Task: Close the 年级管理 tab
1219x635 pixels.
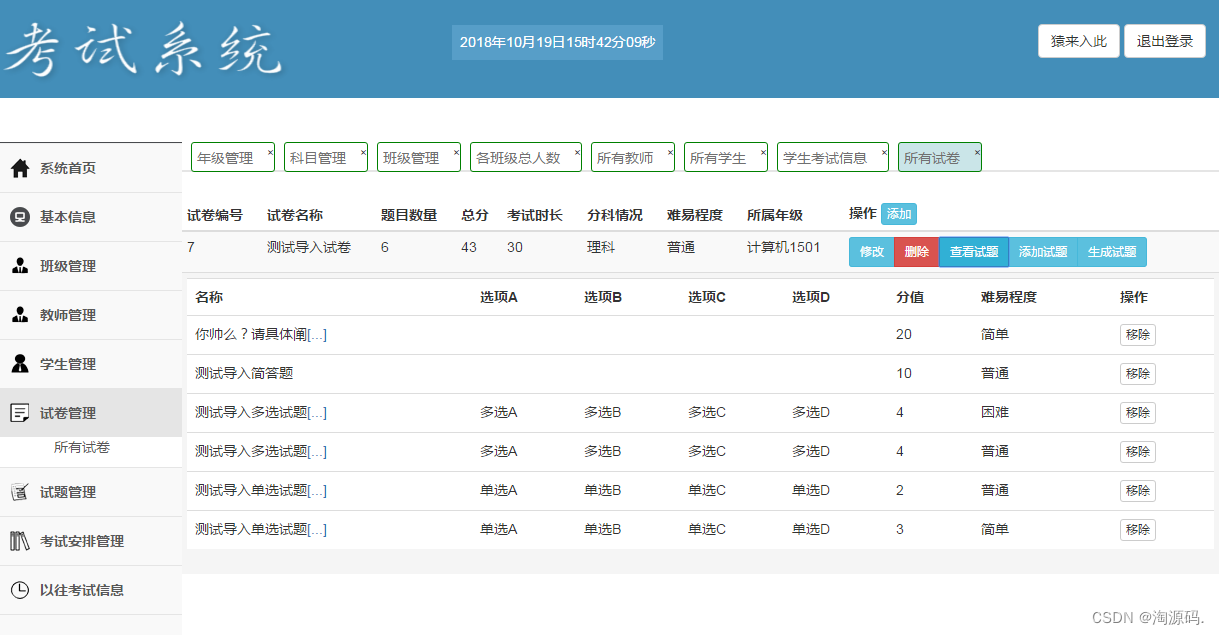Action: [270, 152]
